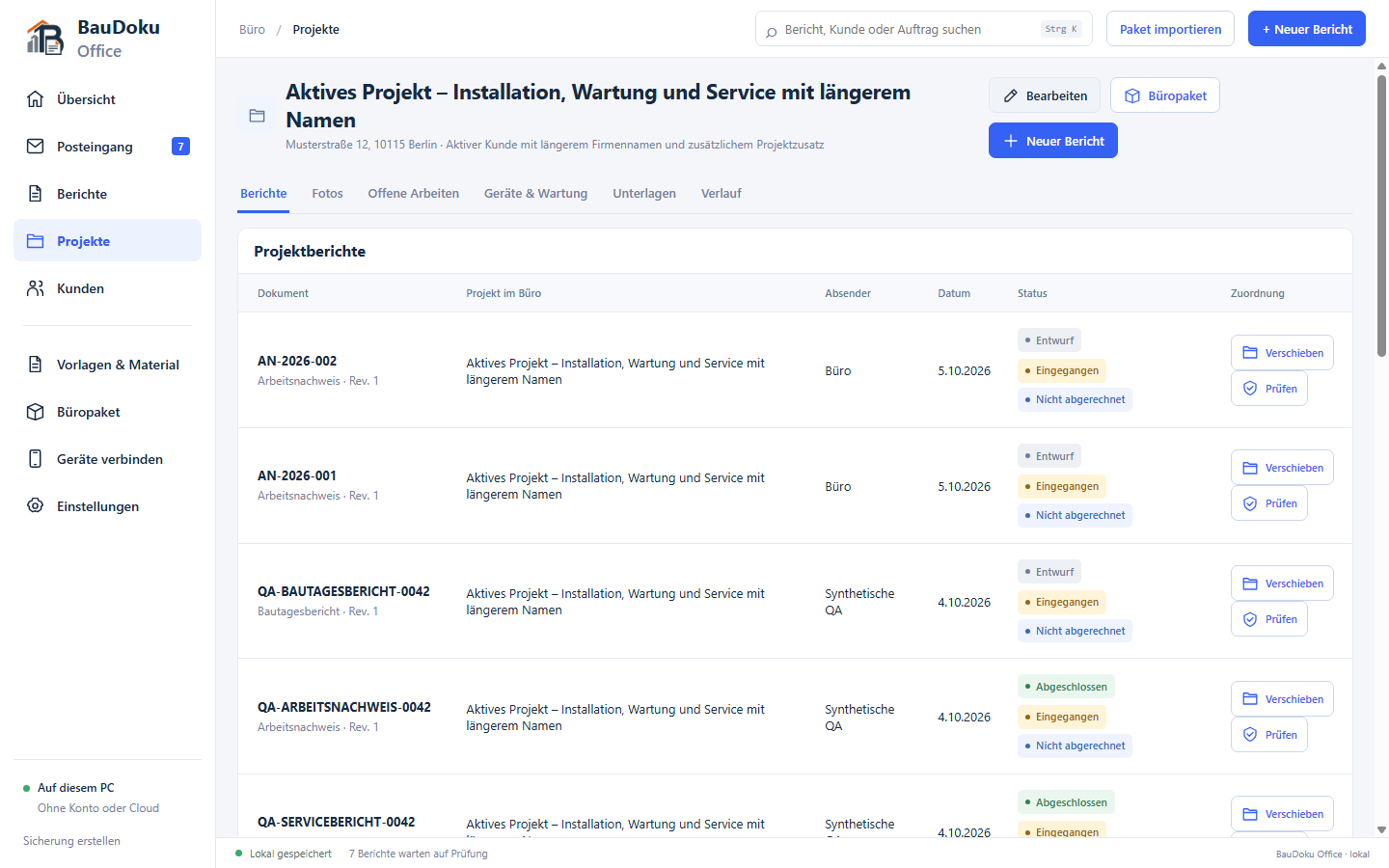The image size is (1389, 868).
Task: Click the Posteingang badge showing 7
Action: tap(180, 147)
